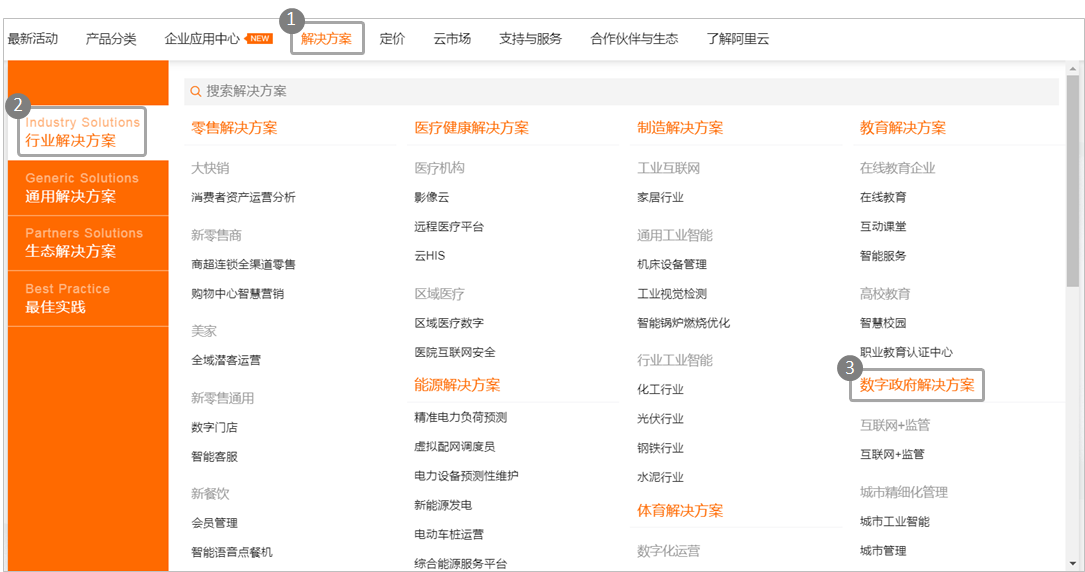The image size is (1085, 572).
Task: Click 智能锅炉燃烧优化 link
Action: 683,323
